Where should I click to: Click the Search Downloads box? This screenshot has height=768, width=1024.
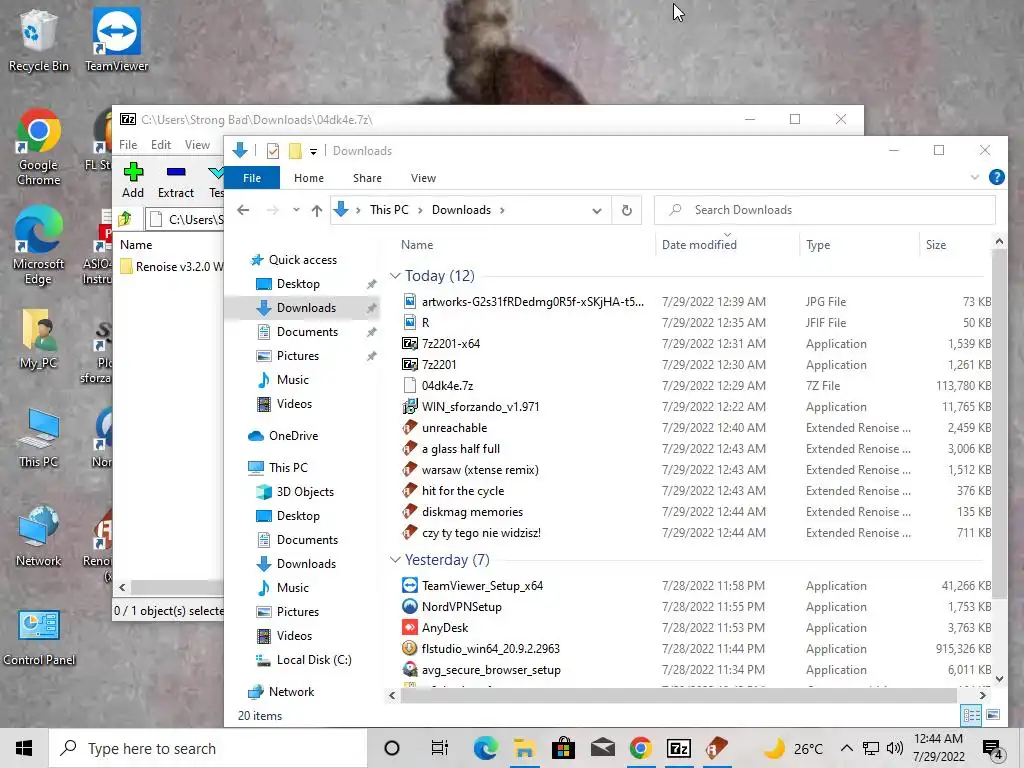click(x=825, y=210)
